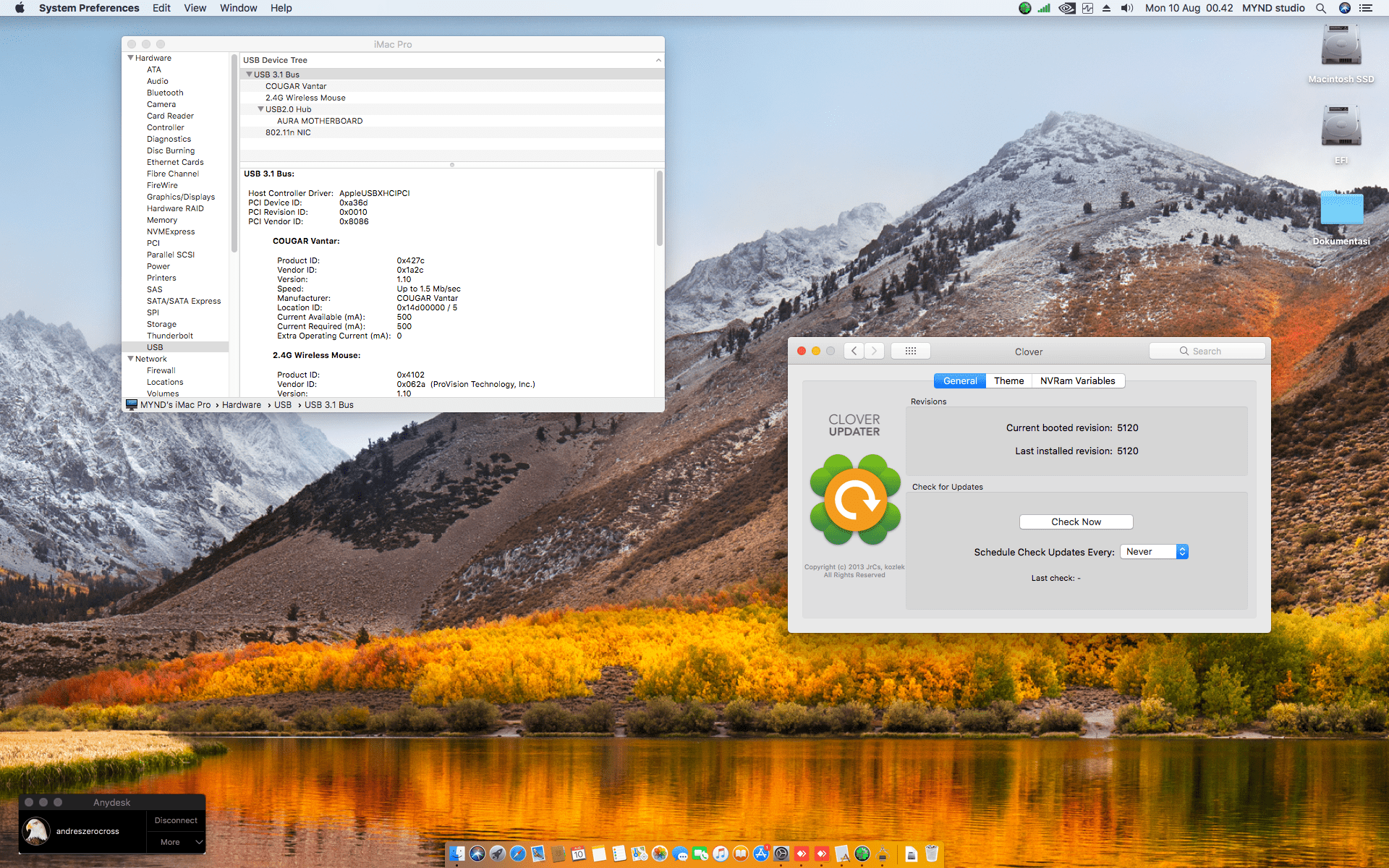The image size is (1389, 868).
Task: Click System Preferences gear in Dock
Action: pyautogui.click(x=781, y=854)
